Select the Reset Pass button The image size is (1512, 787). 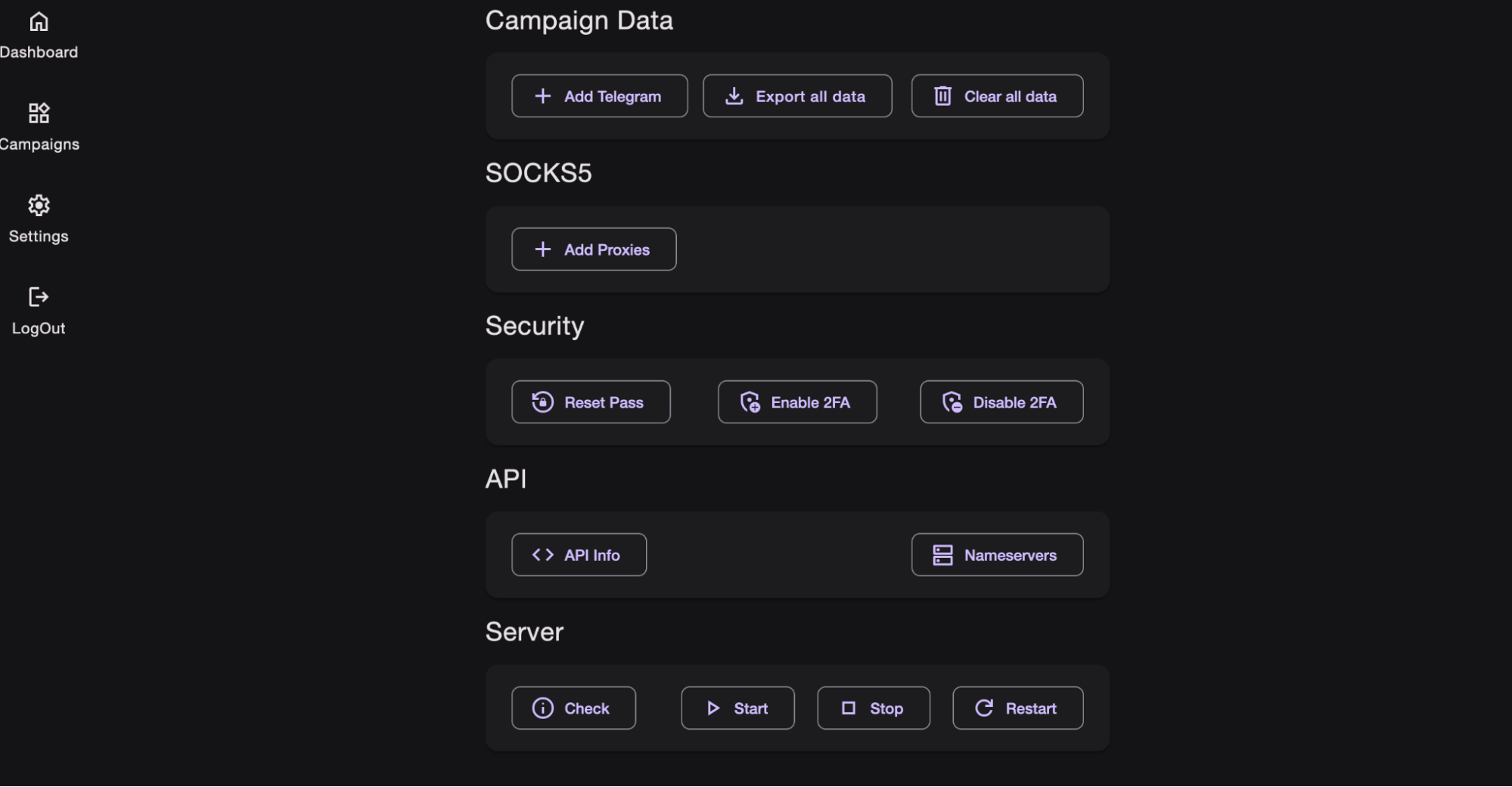click(591, 402)
